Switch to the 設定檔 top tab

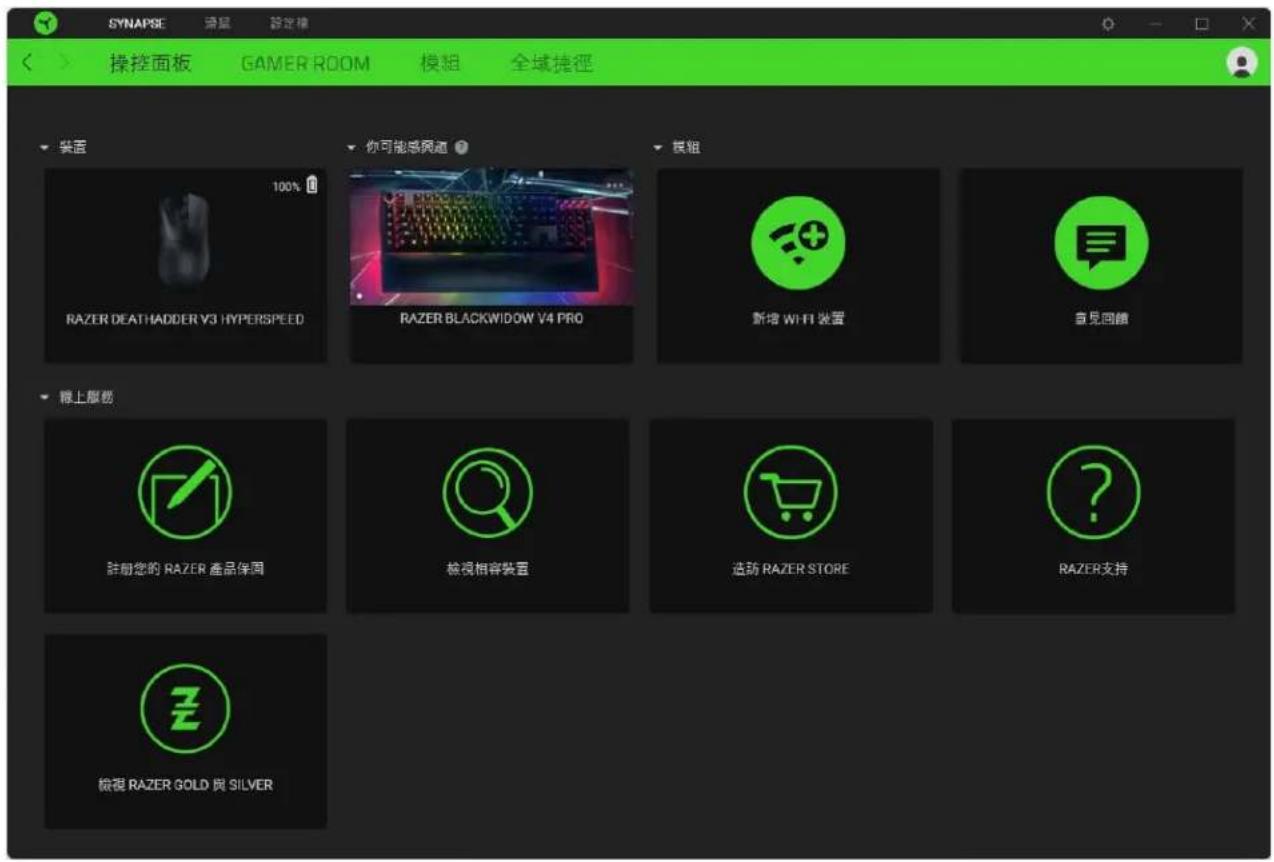pyautogui.click(x=289, y=23)
